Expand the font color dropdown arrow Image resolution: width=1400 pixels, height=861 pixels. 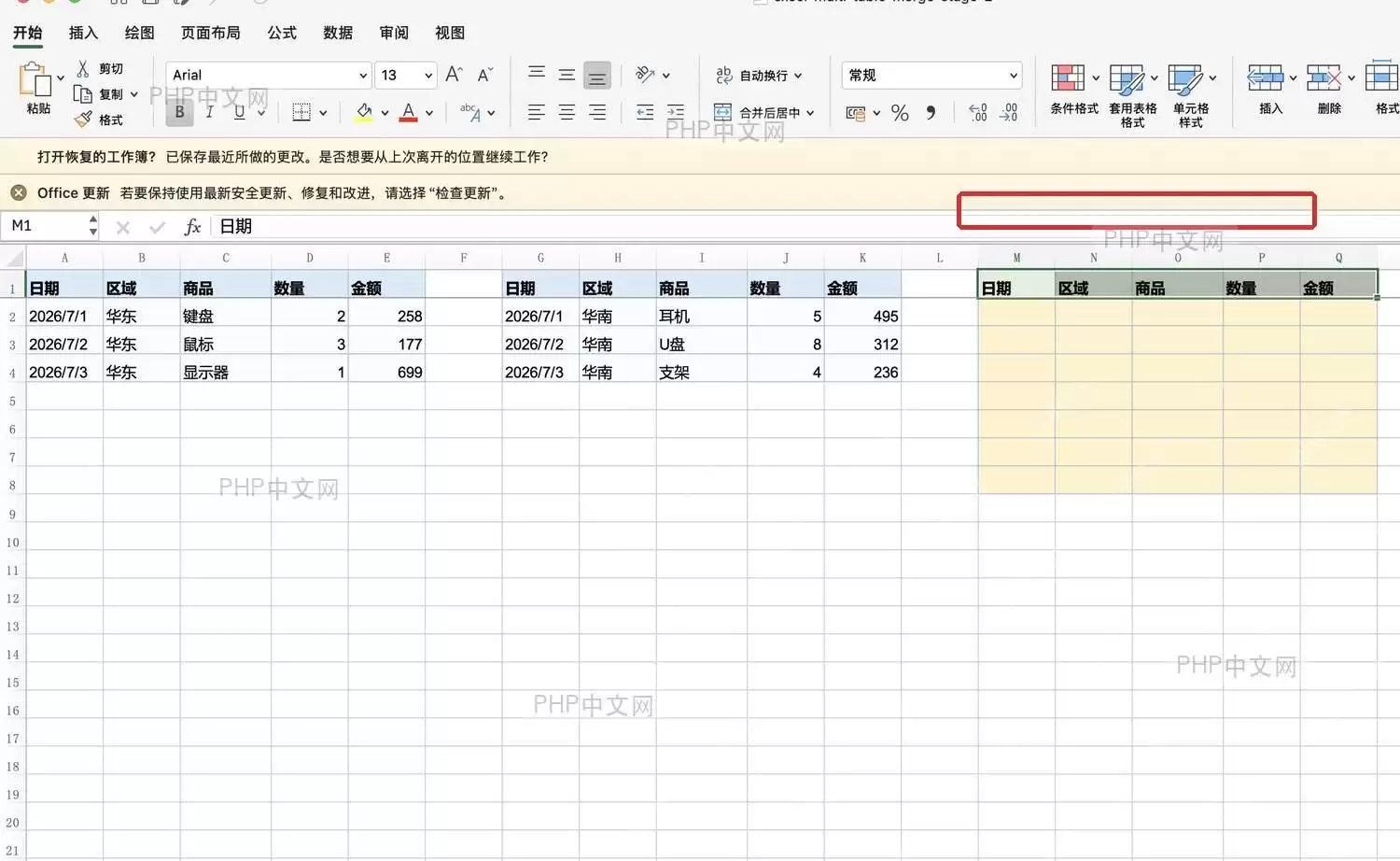point(429,113)
